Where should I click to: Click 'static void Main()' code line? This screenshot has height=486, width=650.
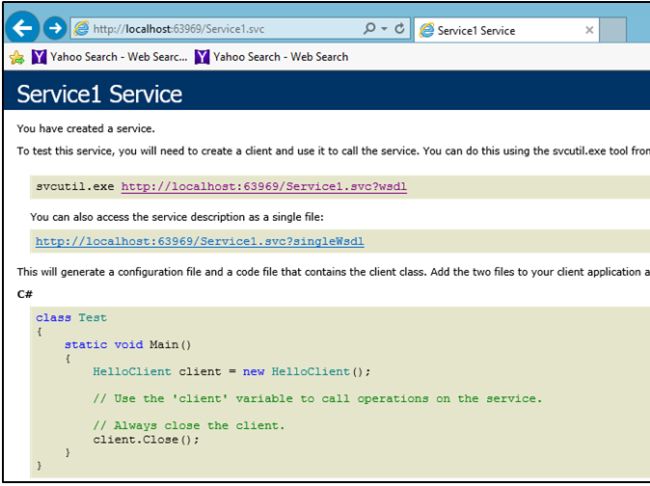point(128,345)
